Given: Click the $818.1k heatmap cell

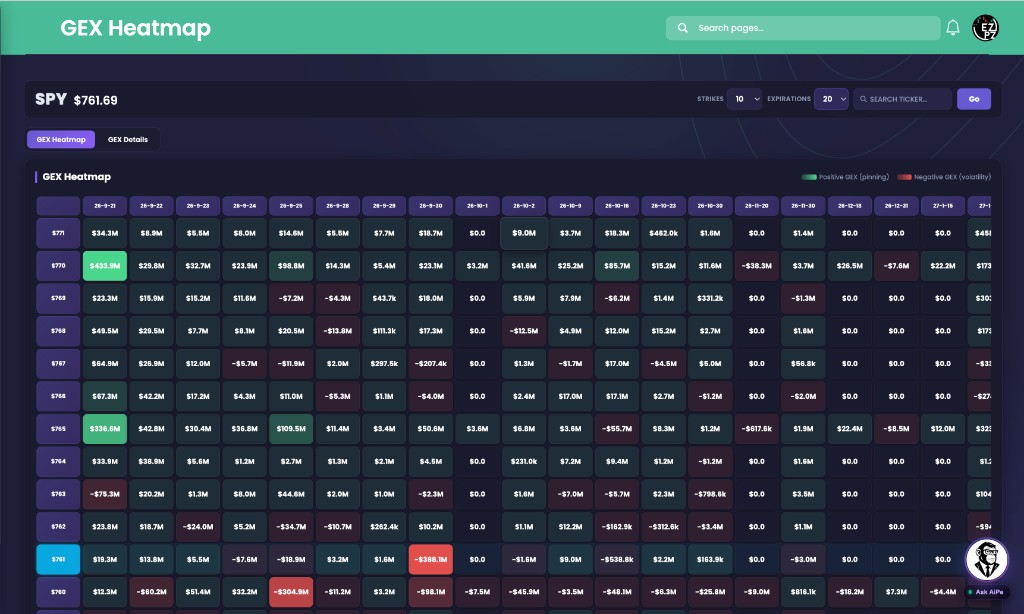Looking at the screenshot, I should pyautogui.click(x=803, y=592).
